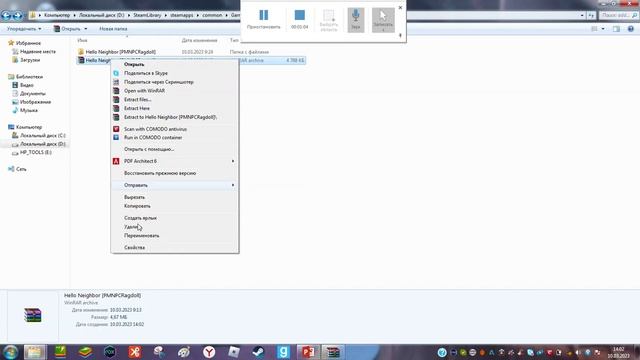
Task: Choose Создать ярлык
Action: coord(175,218)
